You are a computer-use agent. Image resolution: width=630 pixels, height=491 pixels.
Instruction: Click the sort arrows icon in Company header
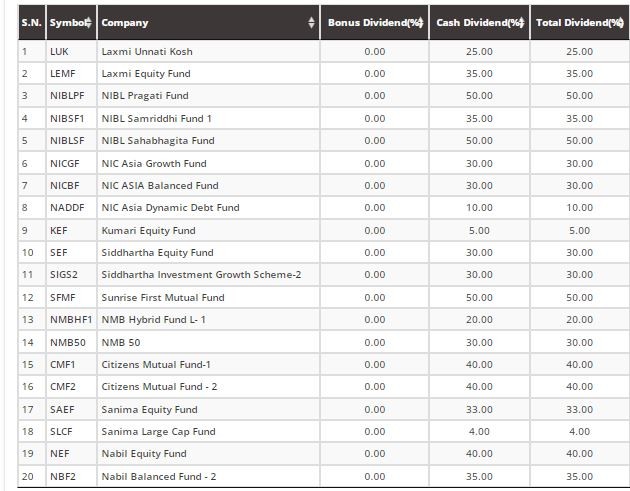pyautogui.click(x=311, y=23)
